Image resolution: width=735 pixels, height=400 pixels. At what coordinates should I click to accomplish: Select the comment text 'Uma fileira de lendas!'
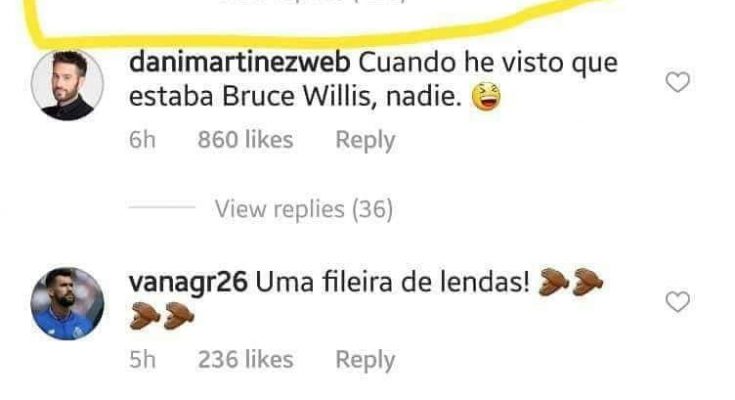click(393, 282)
